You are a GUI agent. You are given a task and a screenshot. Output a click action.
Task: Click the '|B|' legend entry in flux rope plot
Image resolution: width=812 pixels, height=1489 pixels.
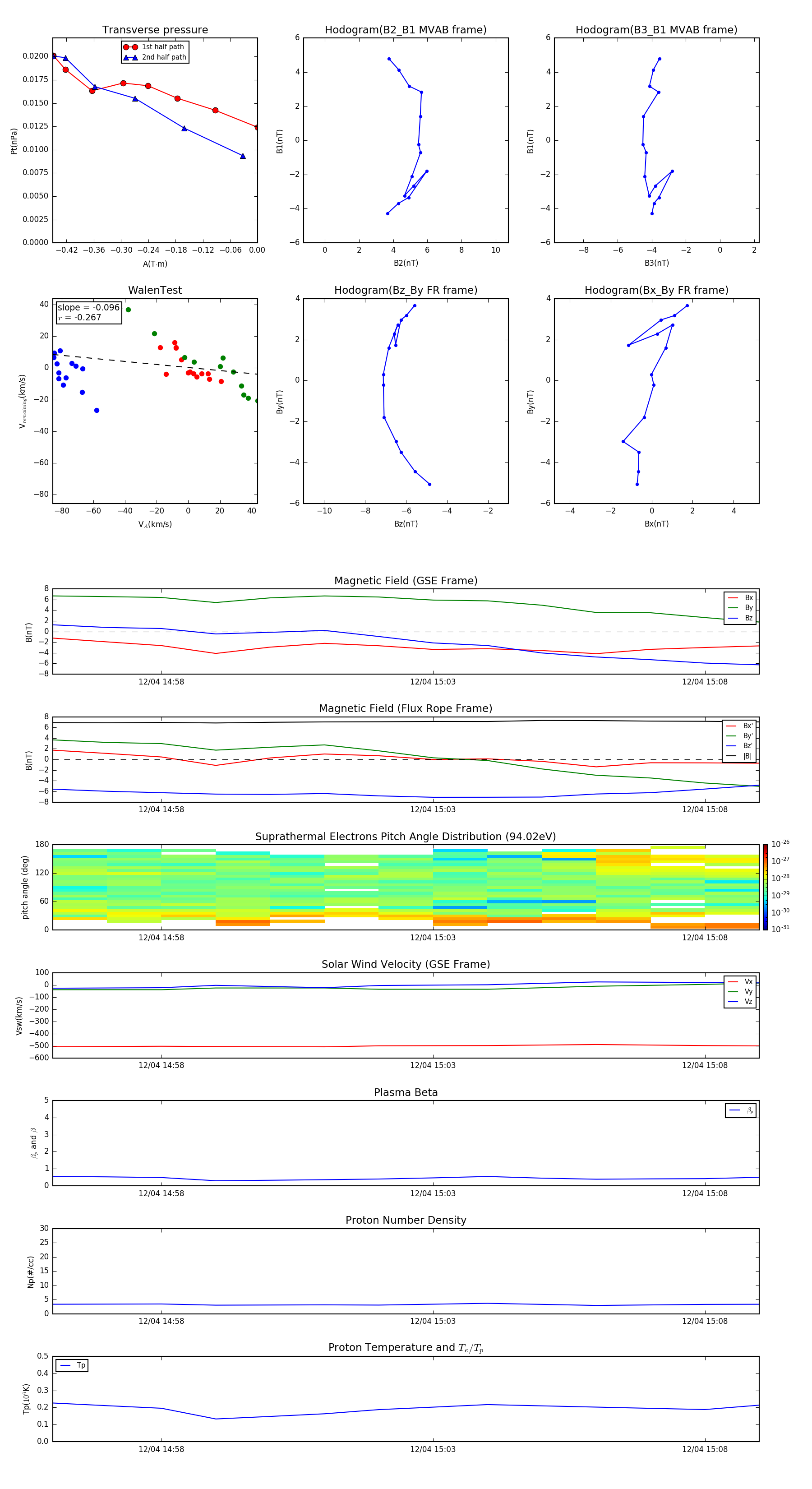tap(740, 756)
